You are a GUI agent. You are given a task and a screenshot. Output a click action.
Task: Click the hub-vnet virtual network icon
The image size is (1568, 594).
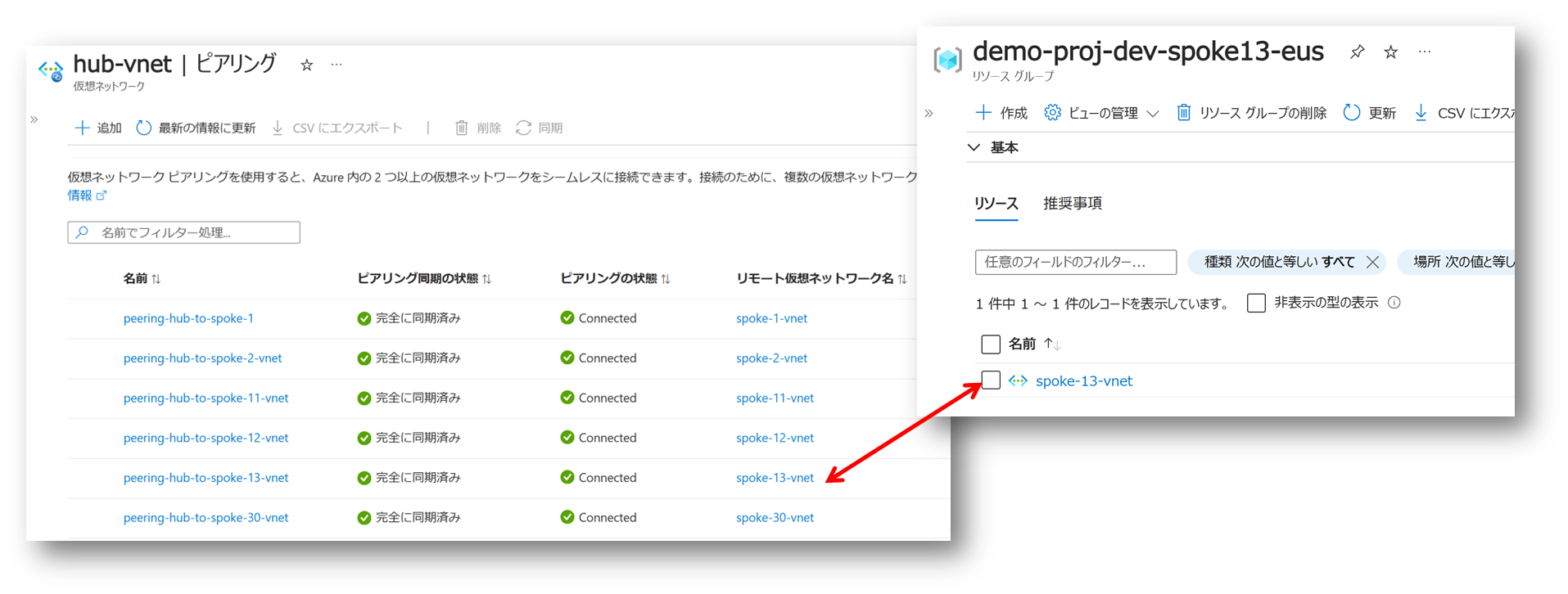click(x=51, y=70)
